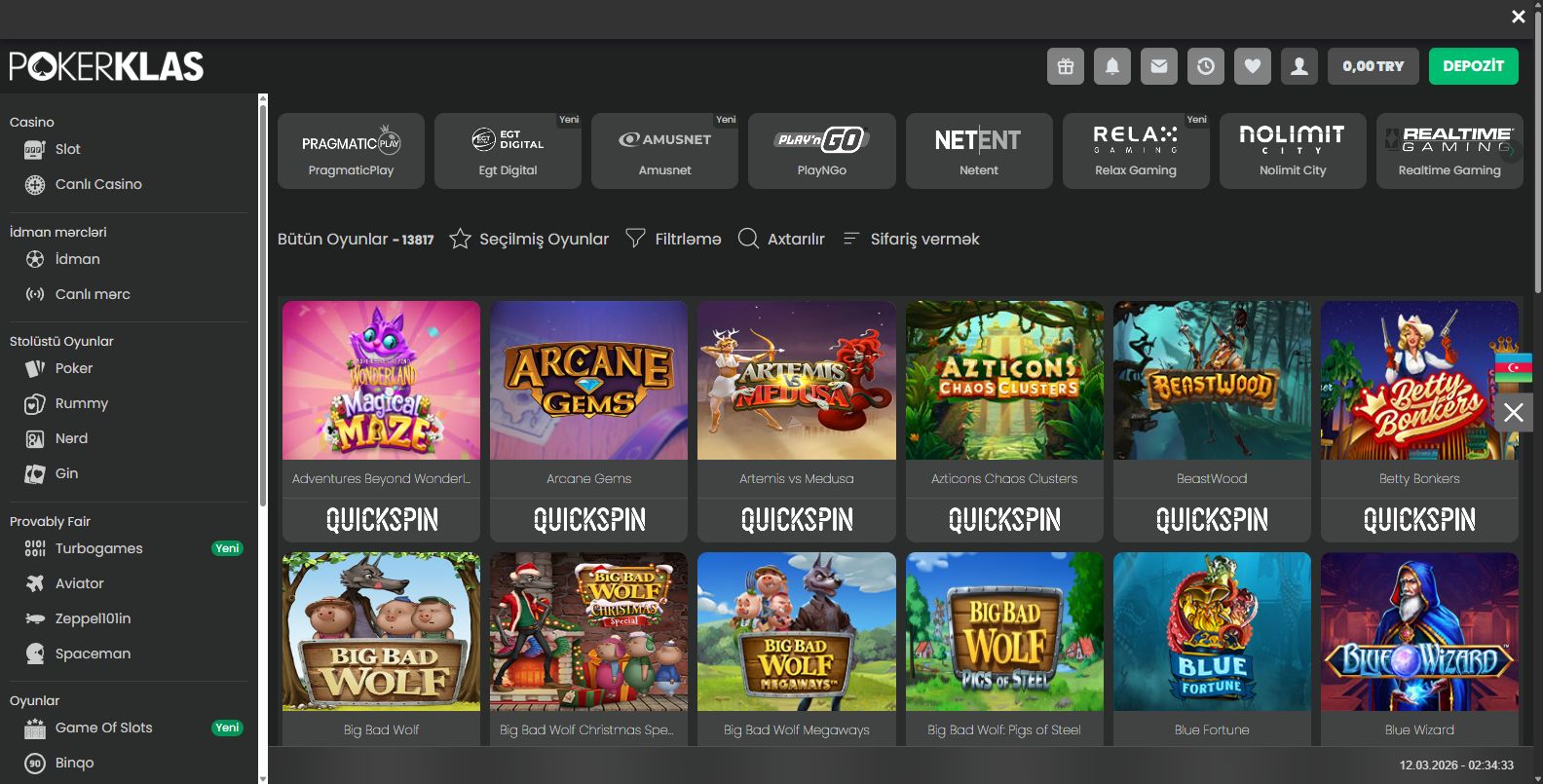Click the Canlı Casino chip icon
Screen dimensions: 1543x784
pos(35,185)
